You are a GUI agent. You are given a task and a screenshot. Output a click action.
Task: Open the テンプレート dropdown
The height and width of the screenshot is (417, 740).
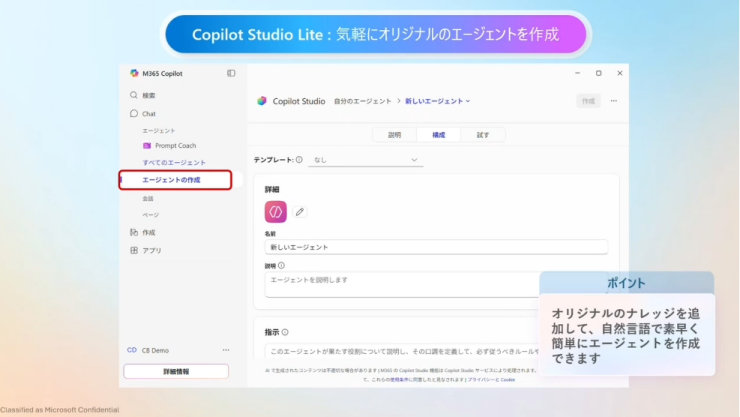[x=366, y=160]
